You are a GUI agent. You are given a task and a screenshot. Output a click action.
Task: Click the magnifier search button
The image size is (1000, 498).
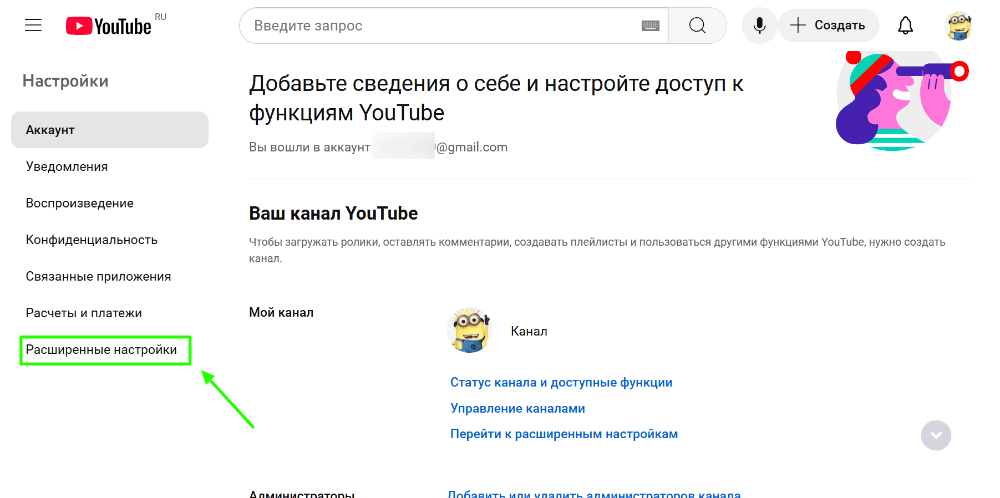698,26
